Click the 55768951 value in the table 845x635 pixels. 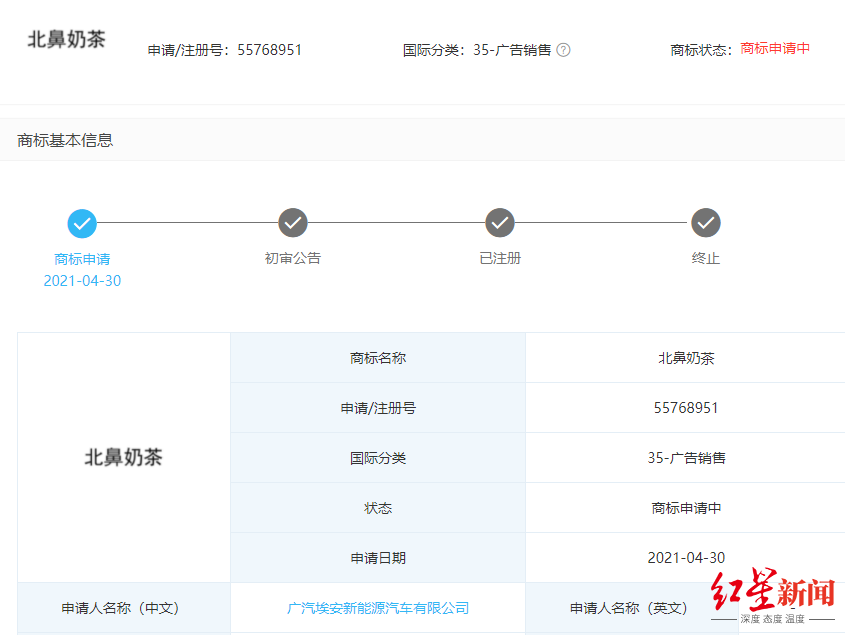pyautogui.click(x=686, y=408)
